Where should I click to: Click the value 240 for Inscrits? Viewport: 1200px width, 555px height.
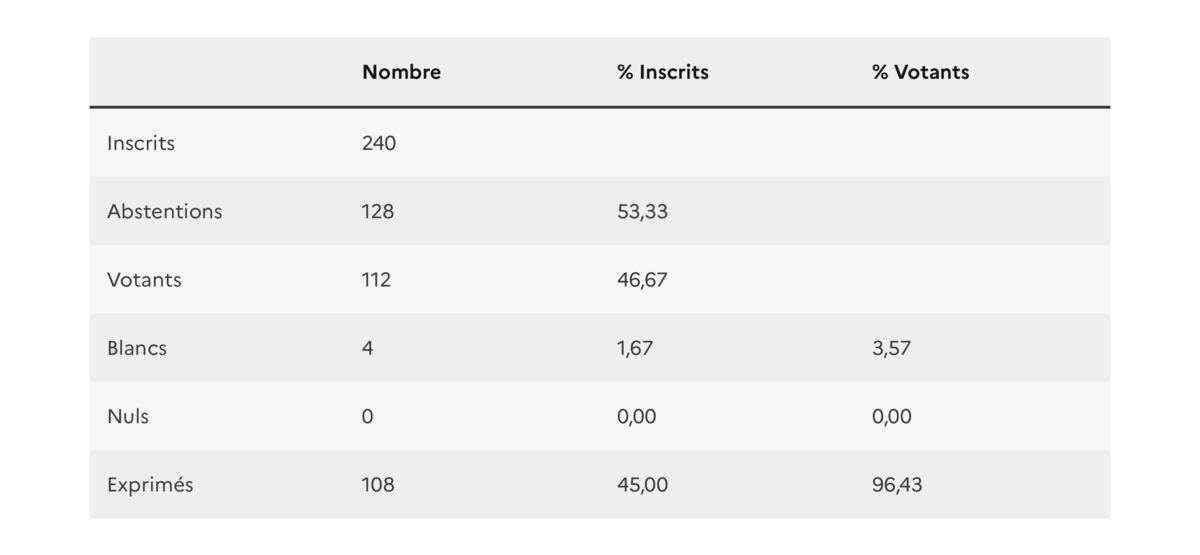tap(379, 143)
